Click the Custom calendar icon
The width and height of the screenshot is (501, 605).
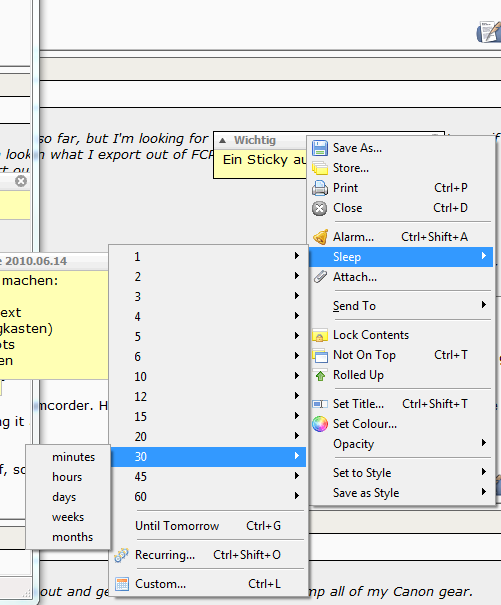click(122, 584)
